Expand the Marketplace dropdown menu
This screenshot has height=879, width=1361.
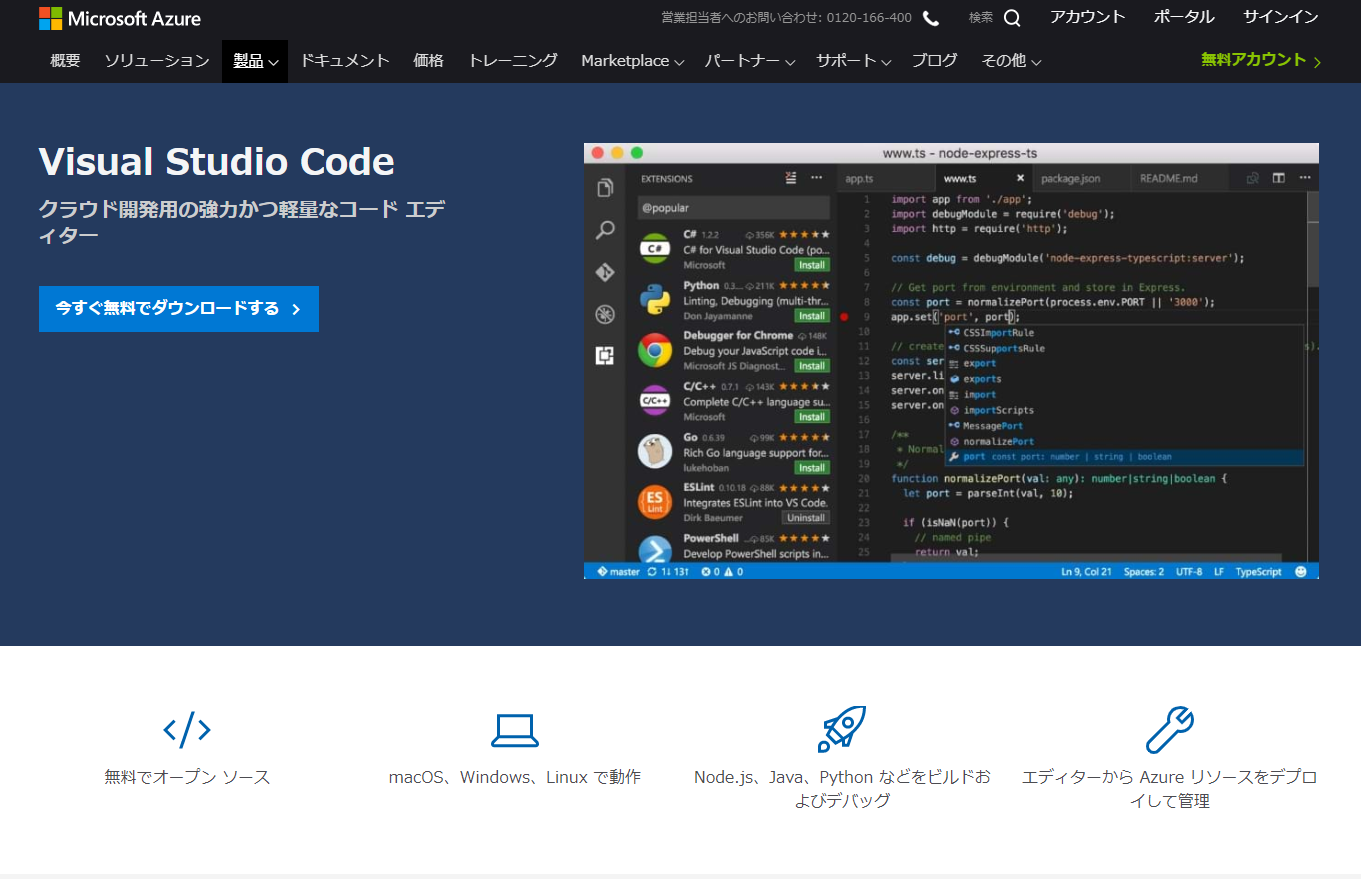(x=633, y=61)
